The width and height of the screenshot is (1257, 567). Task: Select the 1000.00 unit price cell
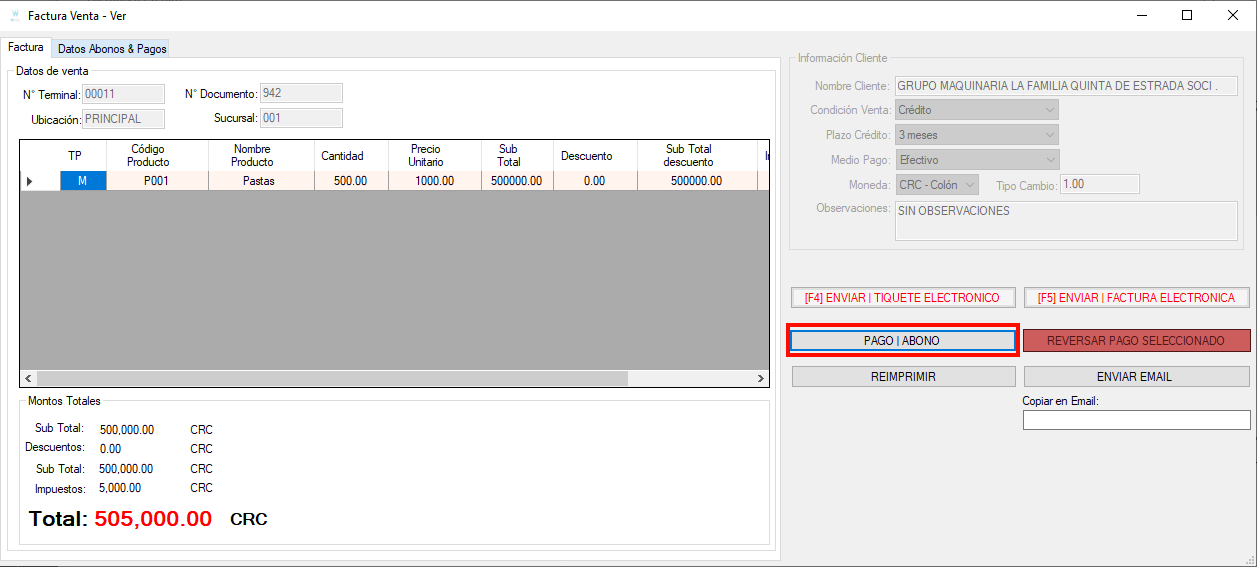[433, 181]
